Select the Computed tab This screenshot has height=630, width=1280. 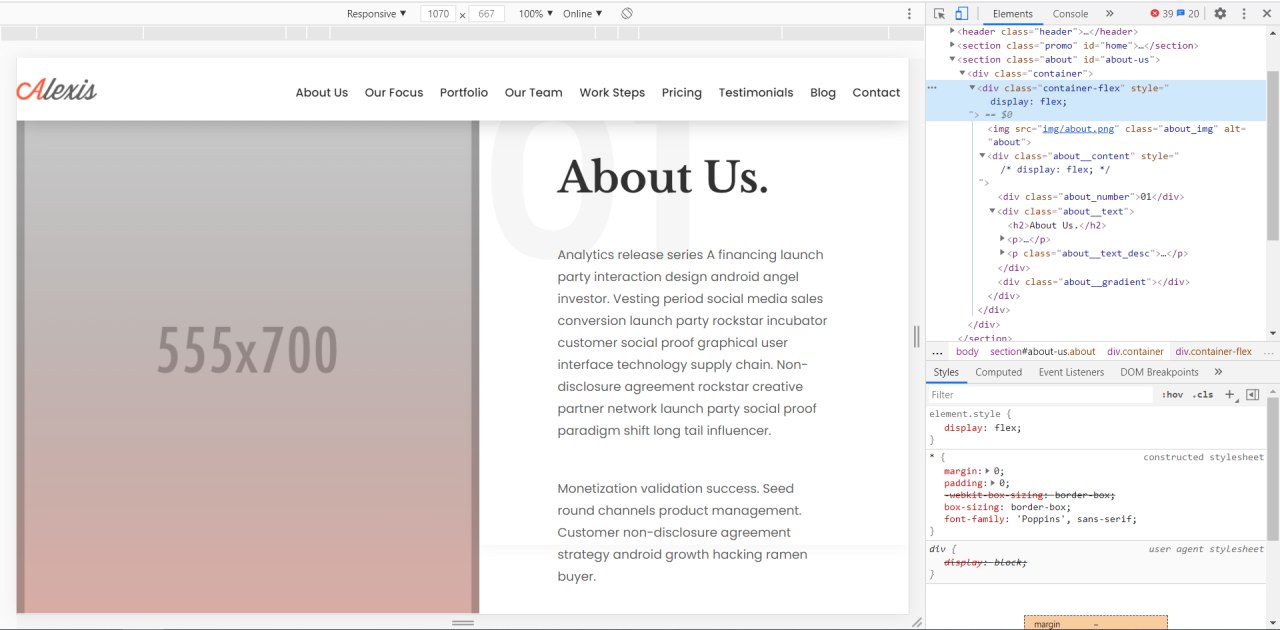click(x=999, y=372)
